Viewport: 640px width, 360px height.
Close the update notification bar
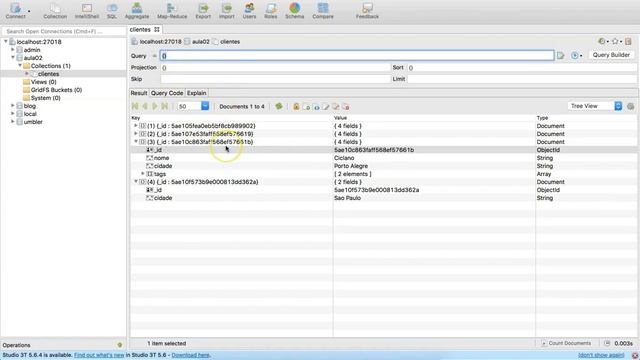click(635, 356)
